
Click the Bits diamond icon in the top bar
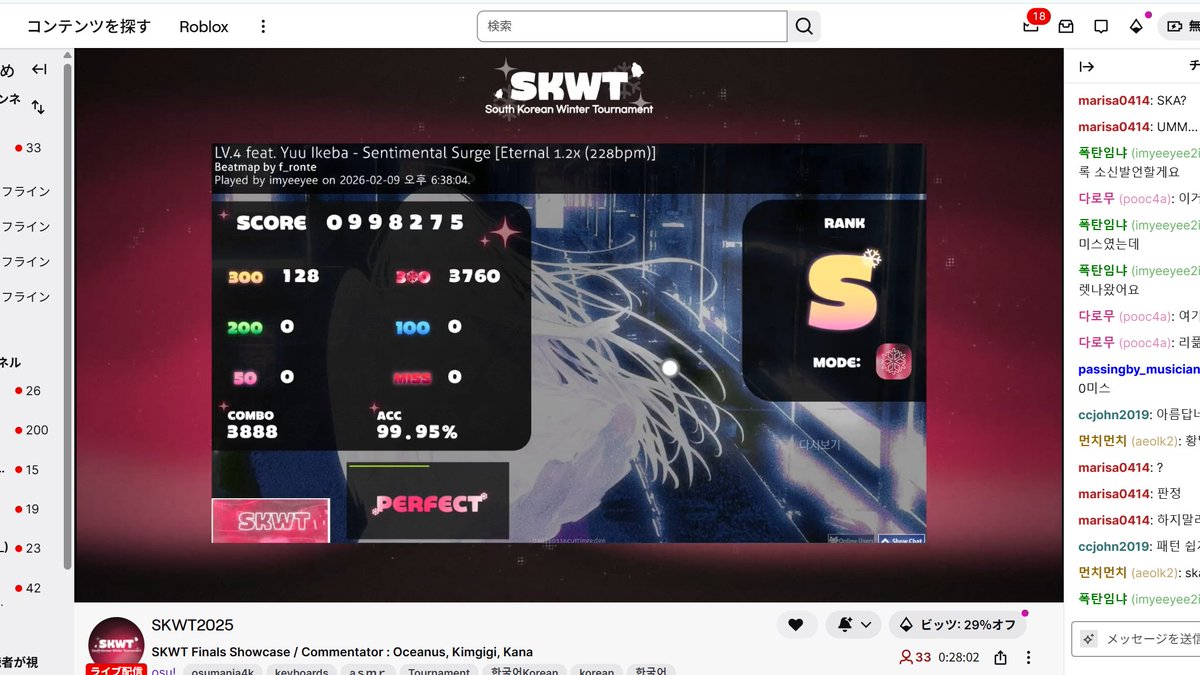point(1136,27)
